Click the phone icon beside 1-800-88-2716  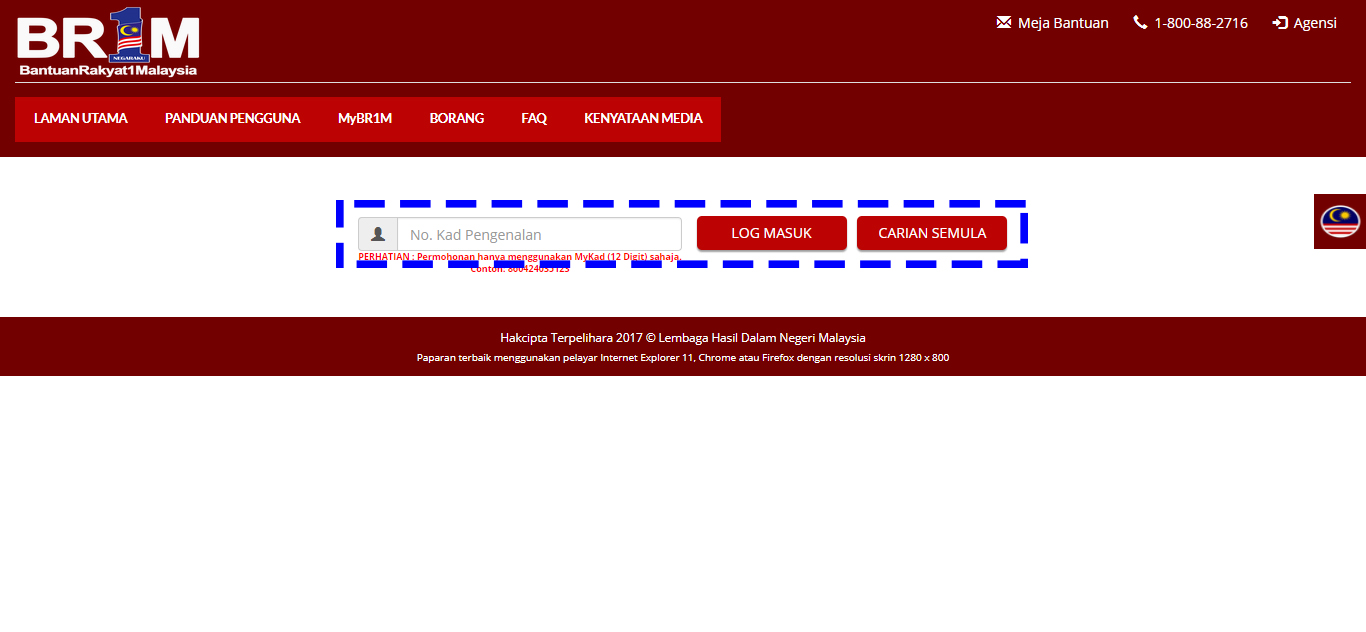1140,22
